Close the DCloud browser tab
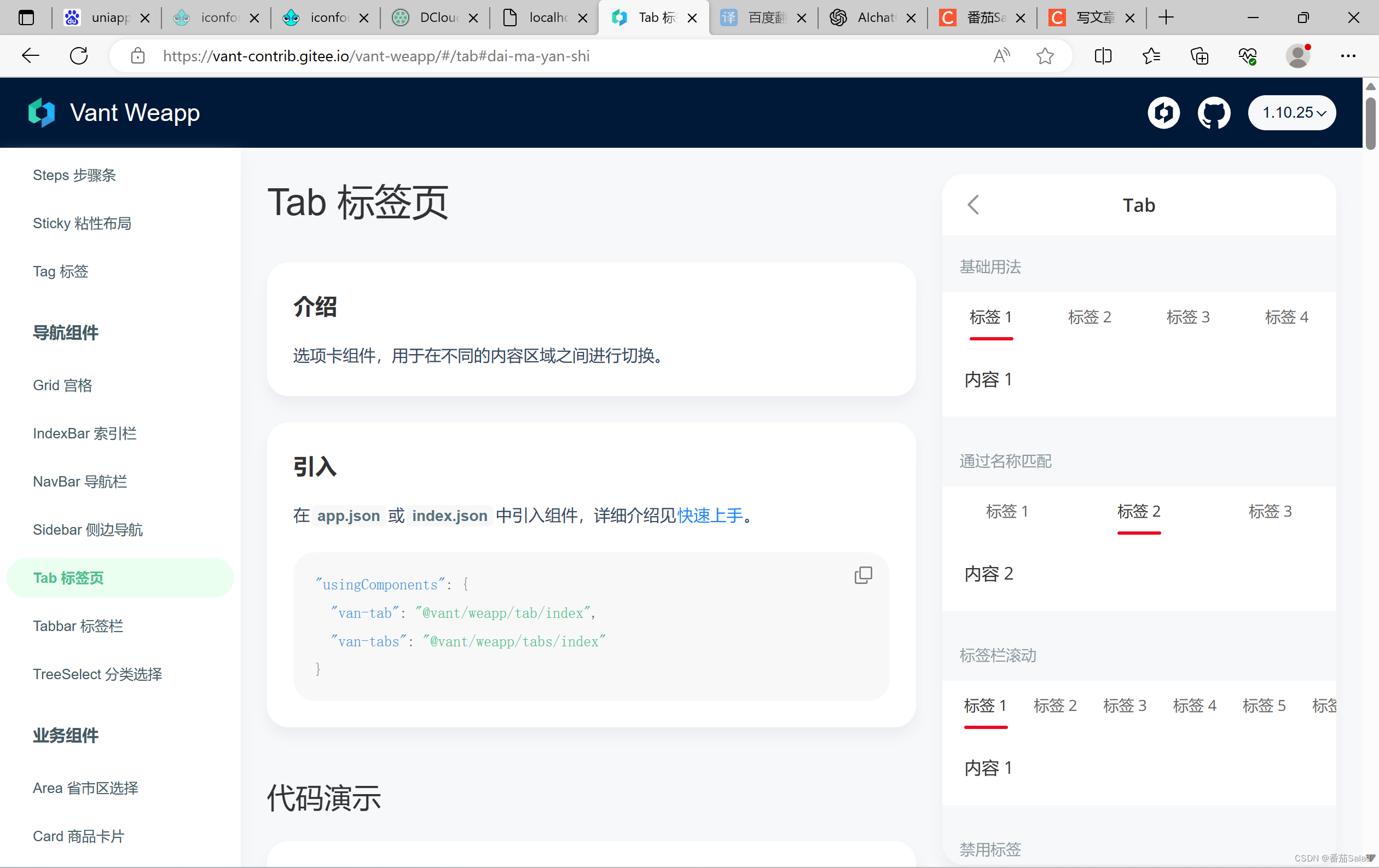 coord(473,18)
